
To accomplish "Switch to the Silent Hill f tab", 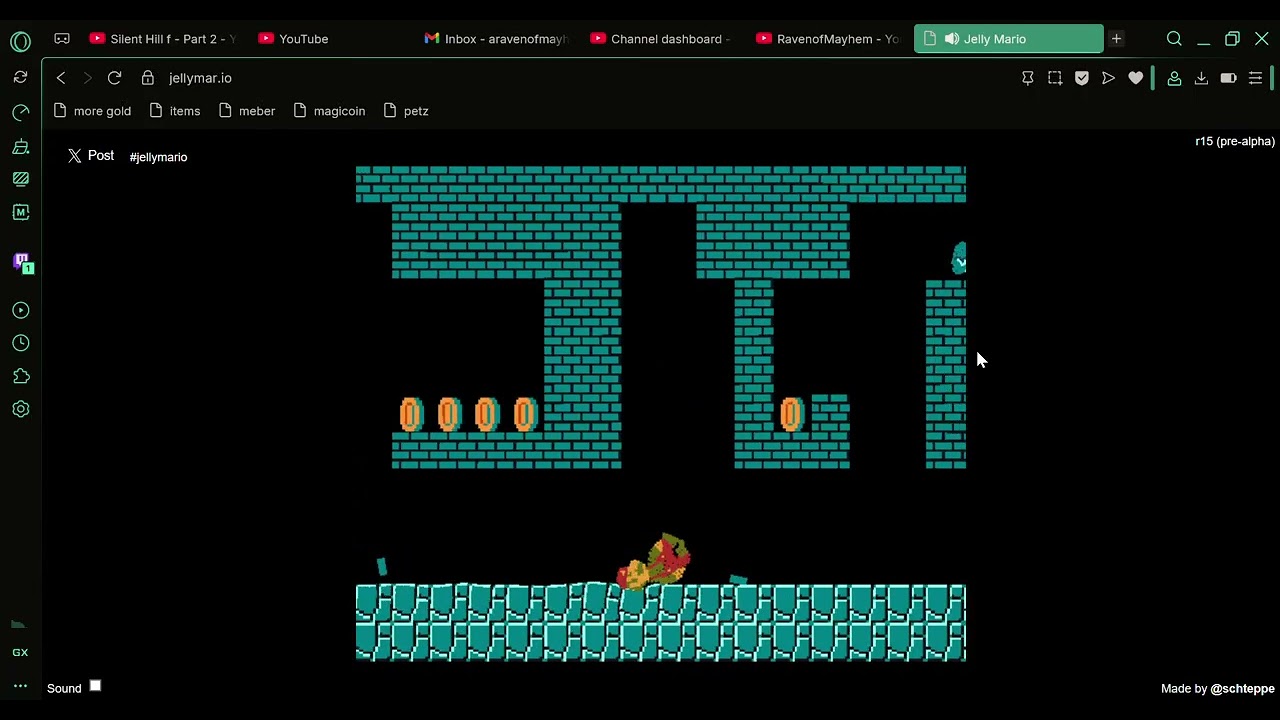I will pos(162,39).
